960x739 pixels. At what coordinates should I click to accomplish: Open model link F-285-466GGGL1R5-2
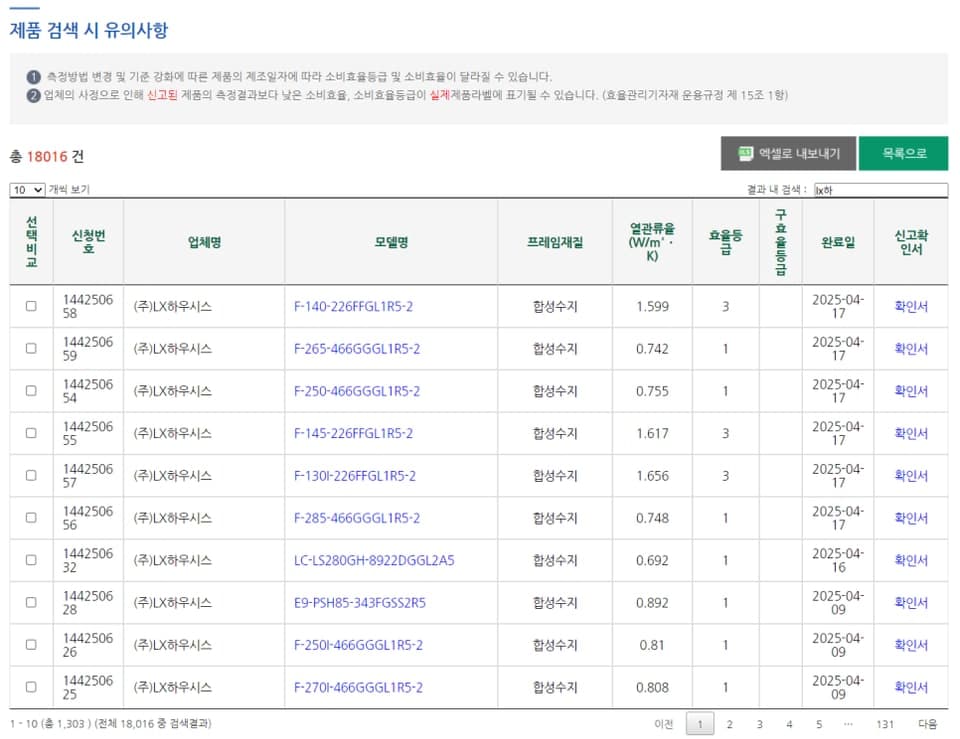pos(357,517)
